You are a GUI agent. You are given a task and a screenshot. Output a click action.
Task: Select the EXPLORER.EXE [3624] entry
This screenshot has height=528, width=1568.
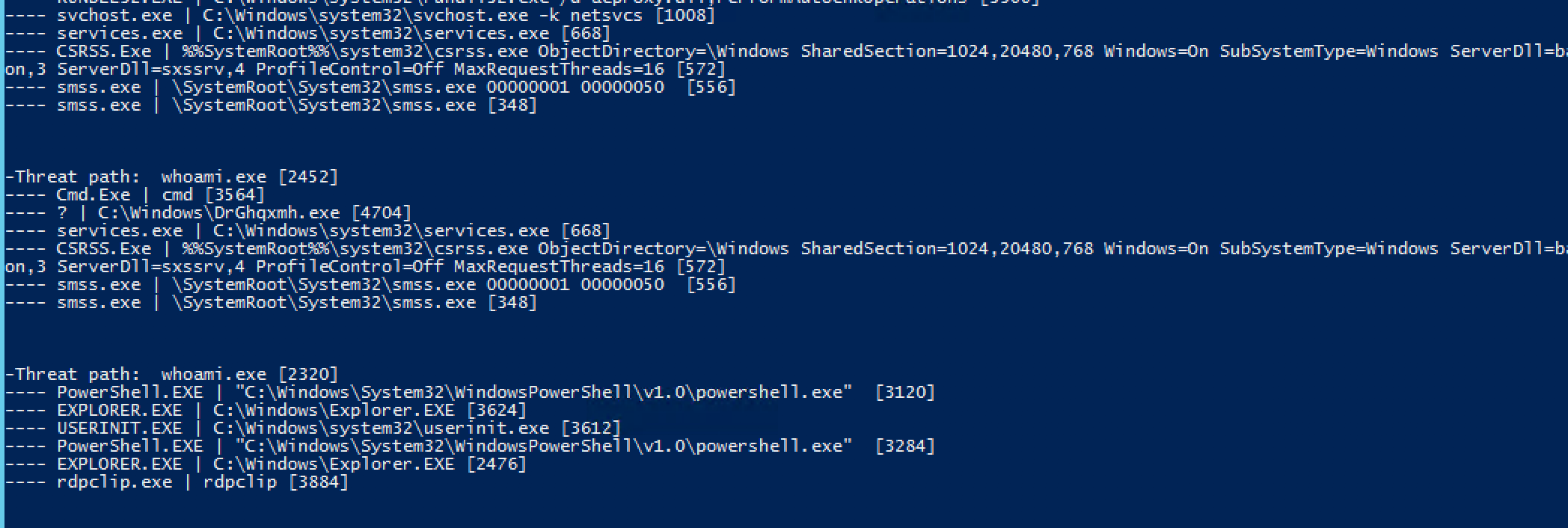[x=266, y=411]
